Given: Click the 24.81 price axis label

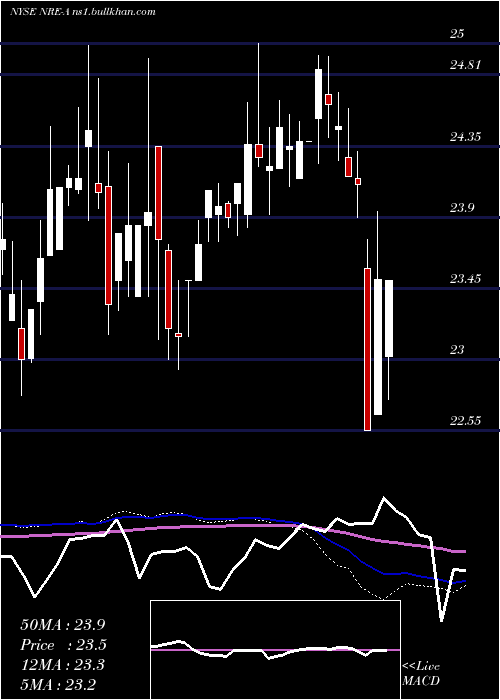Looking at the screenshot, I should pyautogui.click(x=465, y=65).
